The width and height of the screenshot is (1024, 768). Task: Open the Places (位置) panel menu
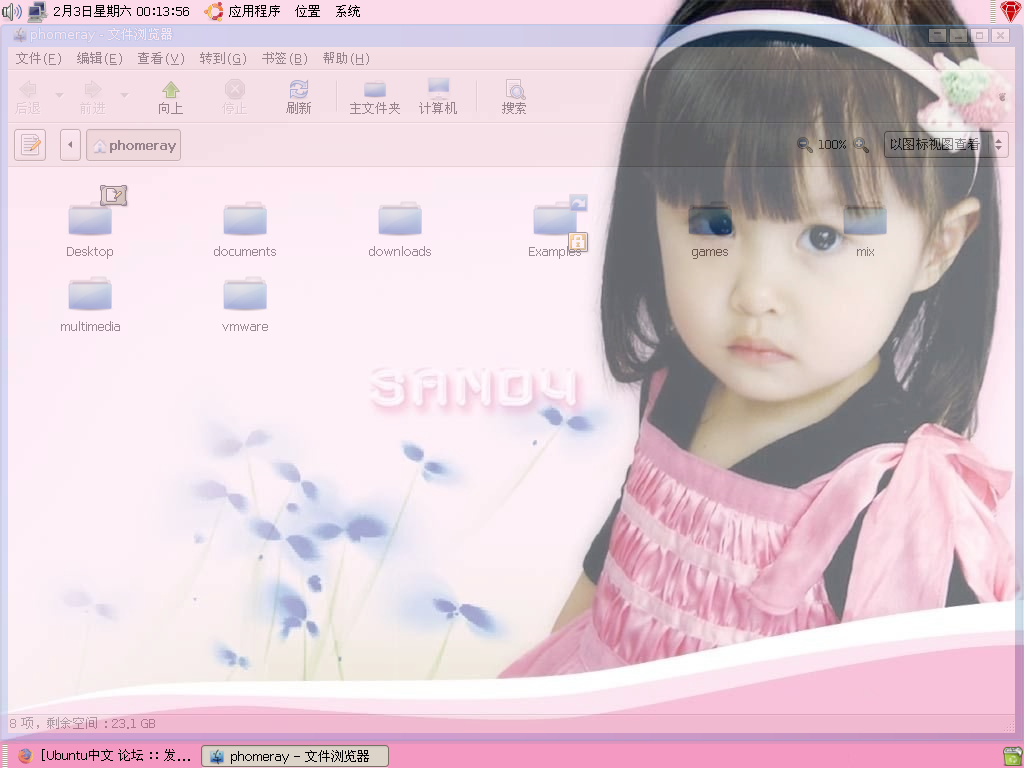[x=308, y=11]
